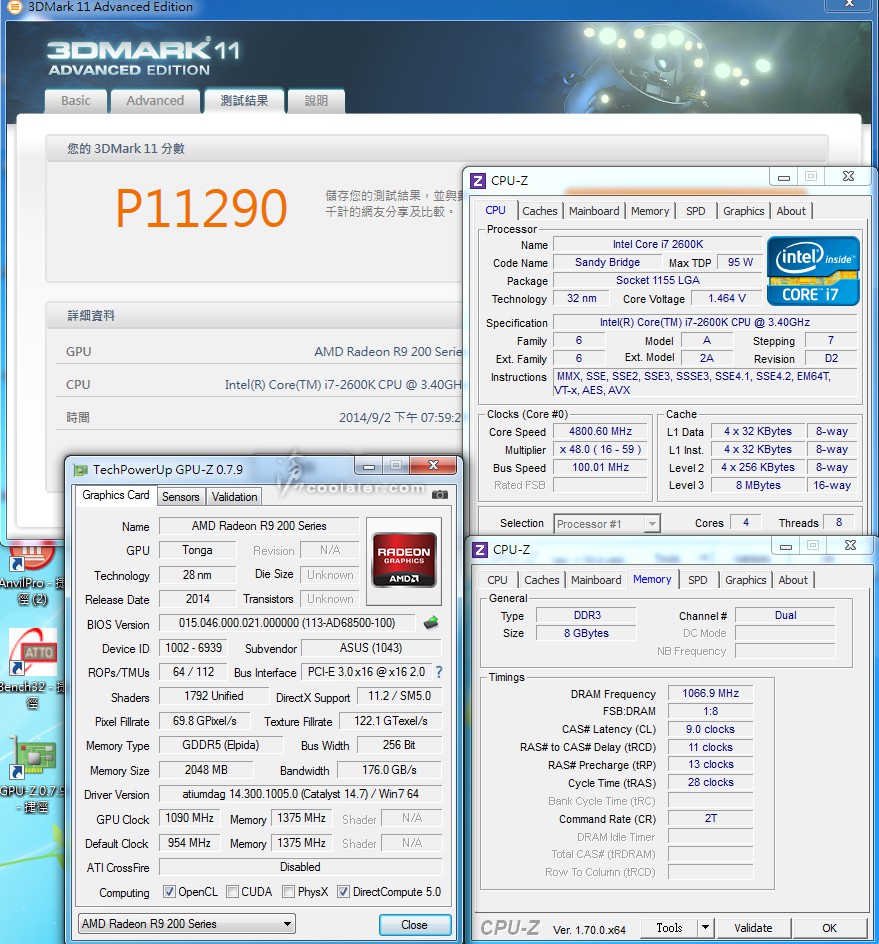Click the Bus Interface question mark icon

pyautogui.click(x=439, y=672)
